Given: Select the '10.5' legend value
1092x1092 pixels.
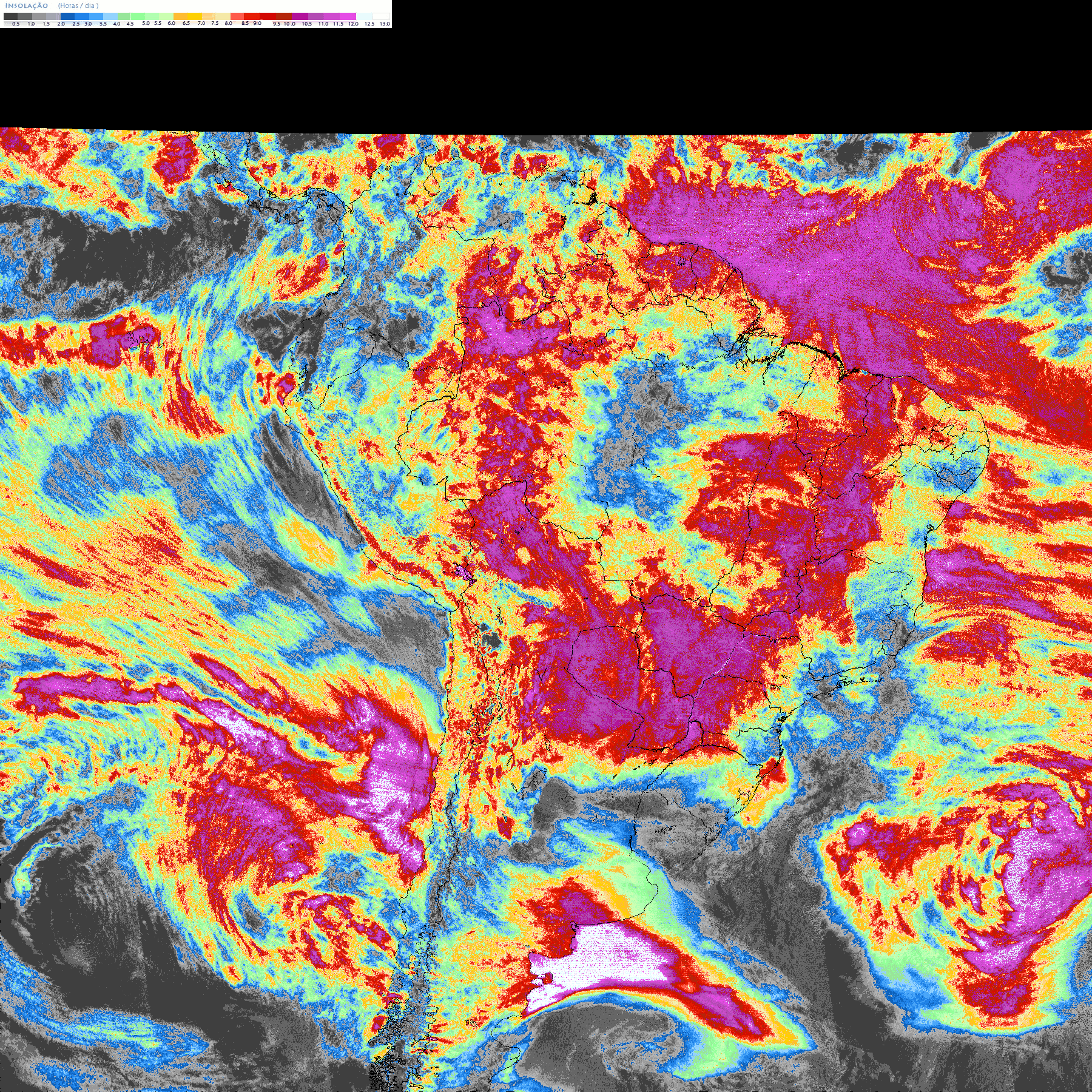Looking at the screenshot, I should tap(307, 24).
